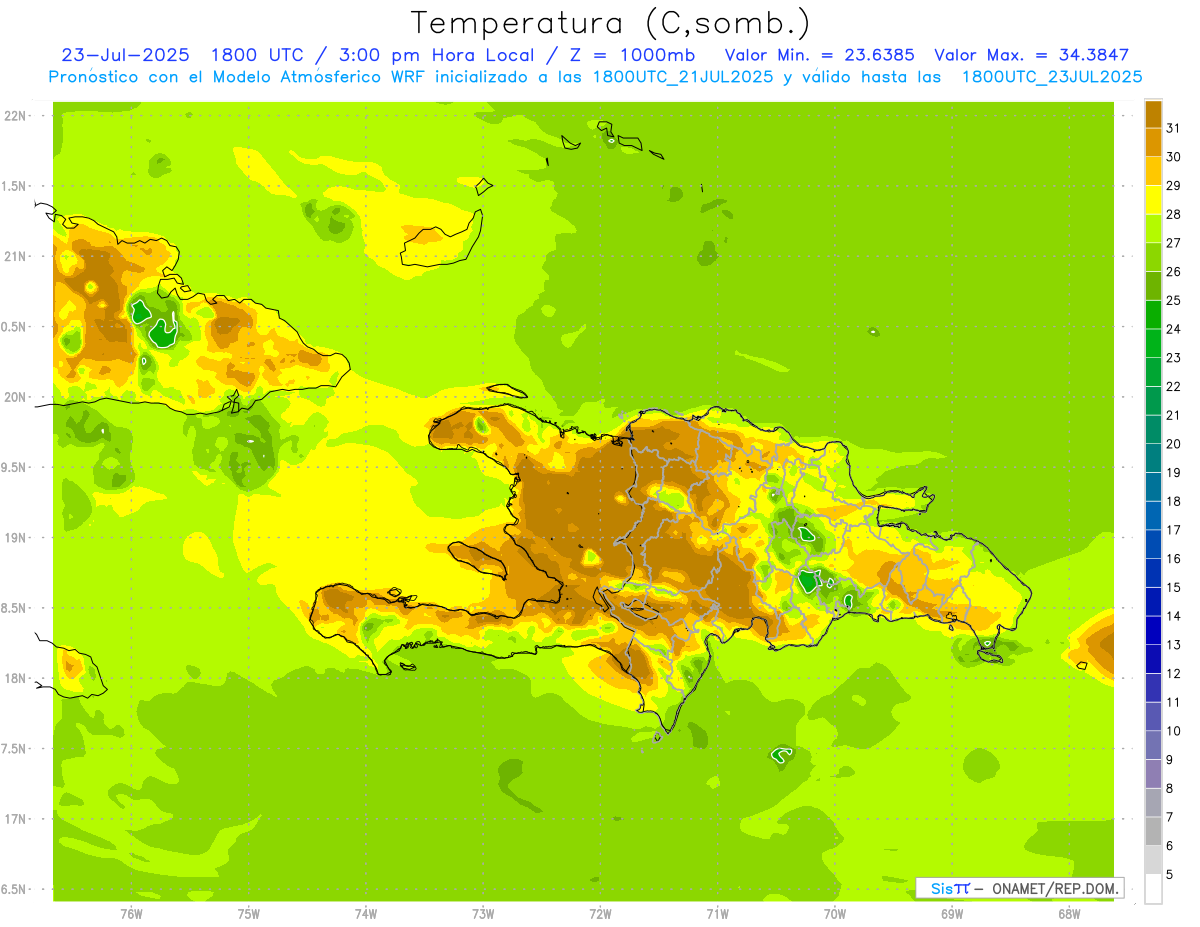Click the dark-orange legend swatch above 31

click(x=1153, y=113)
